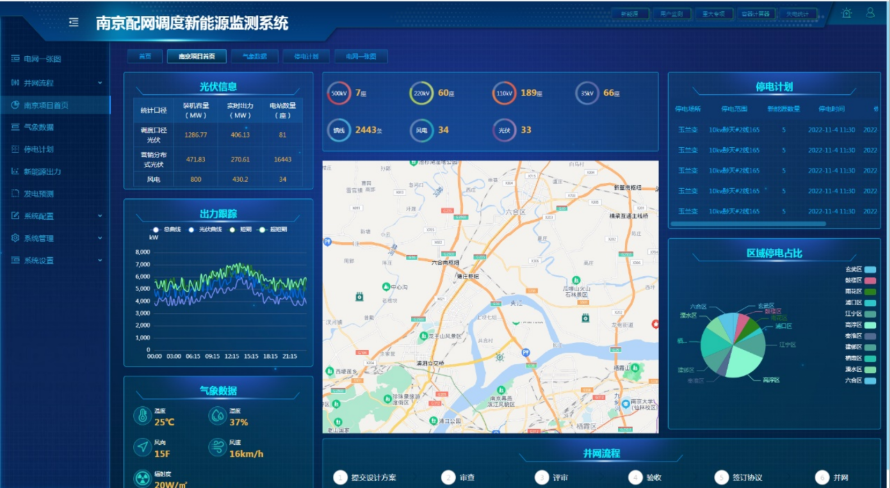Expand the 并网流程 sidebar submenu
890x488 pixels.
point(99,82)
